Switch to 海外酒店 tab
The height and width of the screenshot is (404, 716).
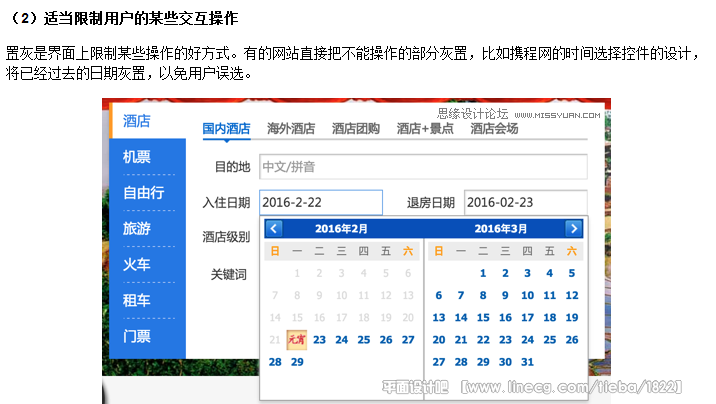coord(291,129)
